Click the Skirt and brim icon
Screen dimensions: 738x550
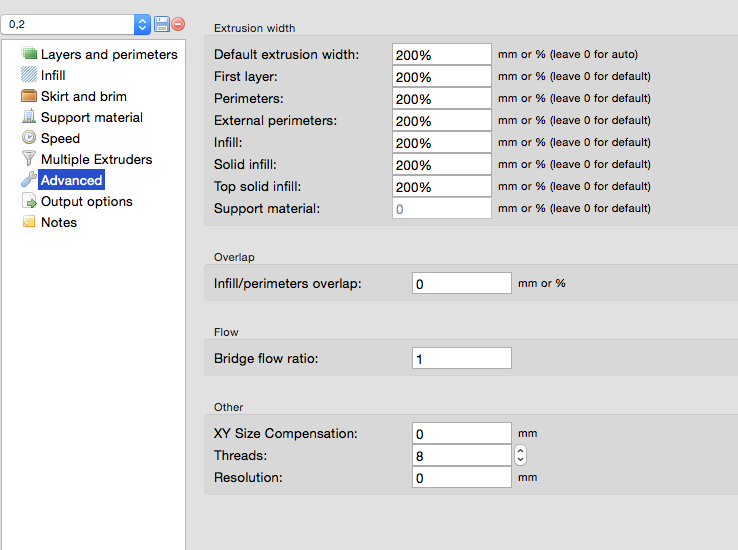click(29, 96)
